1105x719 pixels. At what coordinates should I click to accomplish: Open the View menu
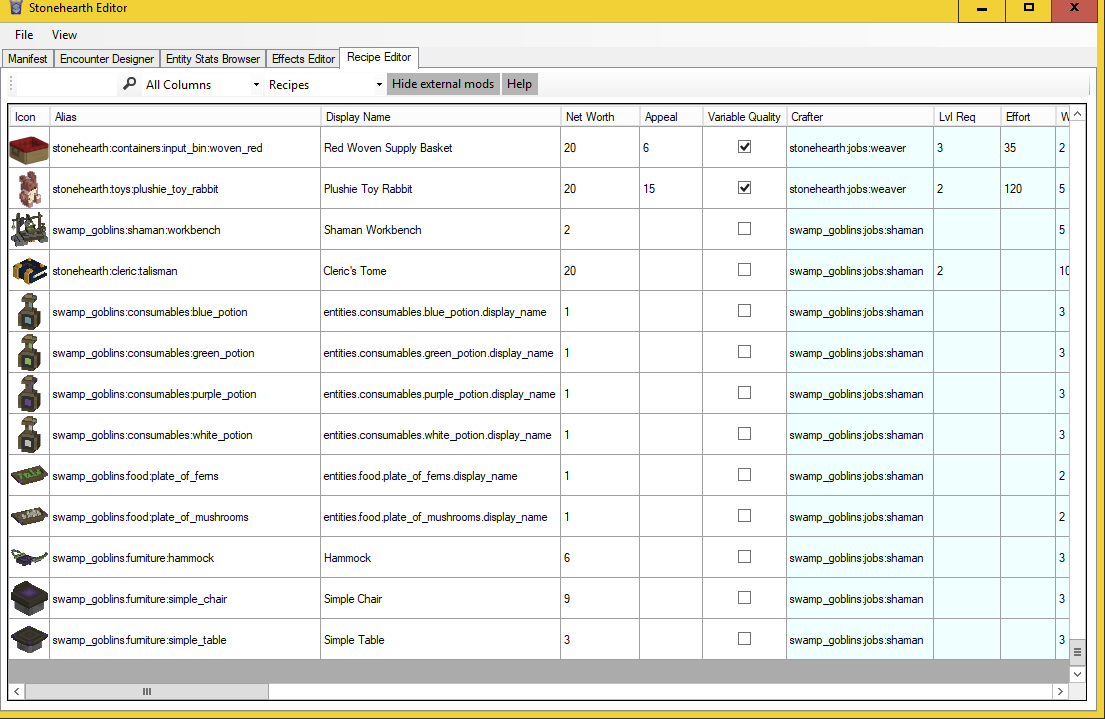(64, 35)
